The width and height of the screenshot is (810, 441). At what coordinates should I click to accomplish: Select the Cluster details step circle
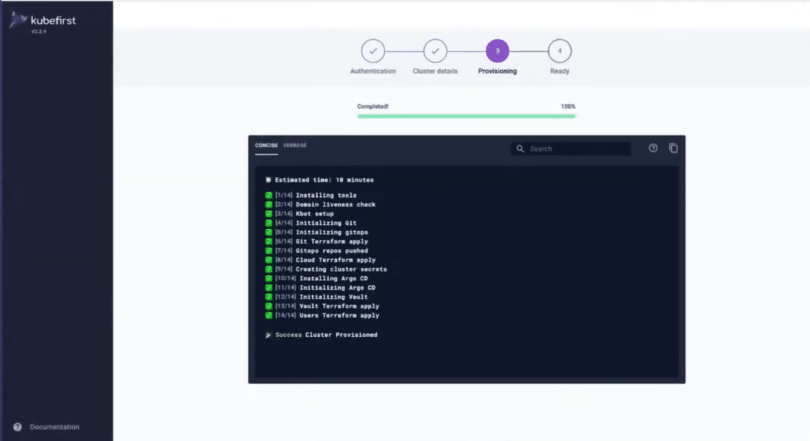click(435, 51)
